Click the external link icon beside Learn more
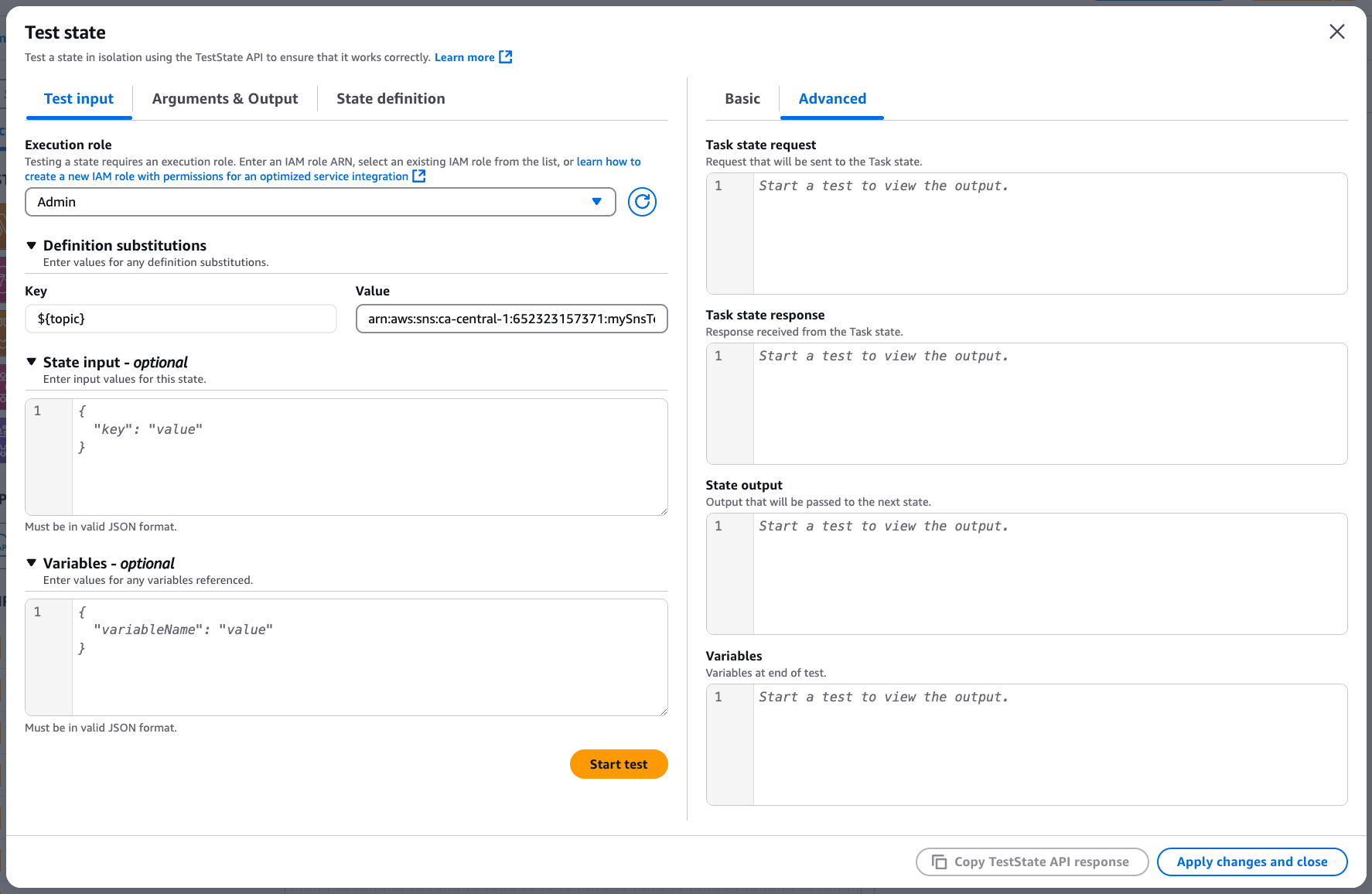The height and width of the screenshot is (894, 1372). pyautogui.click(x=506, y=56)
